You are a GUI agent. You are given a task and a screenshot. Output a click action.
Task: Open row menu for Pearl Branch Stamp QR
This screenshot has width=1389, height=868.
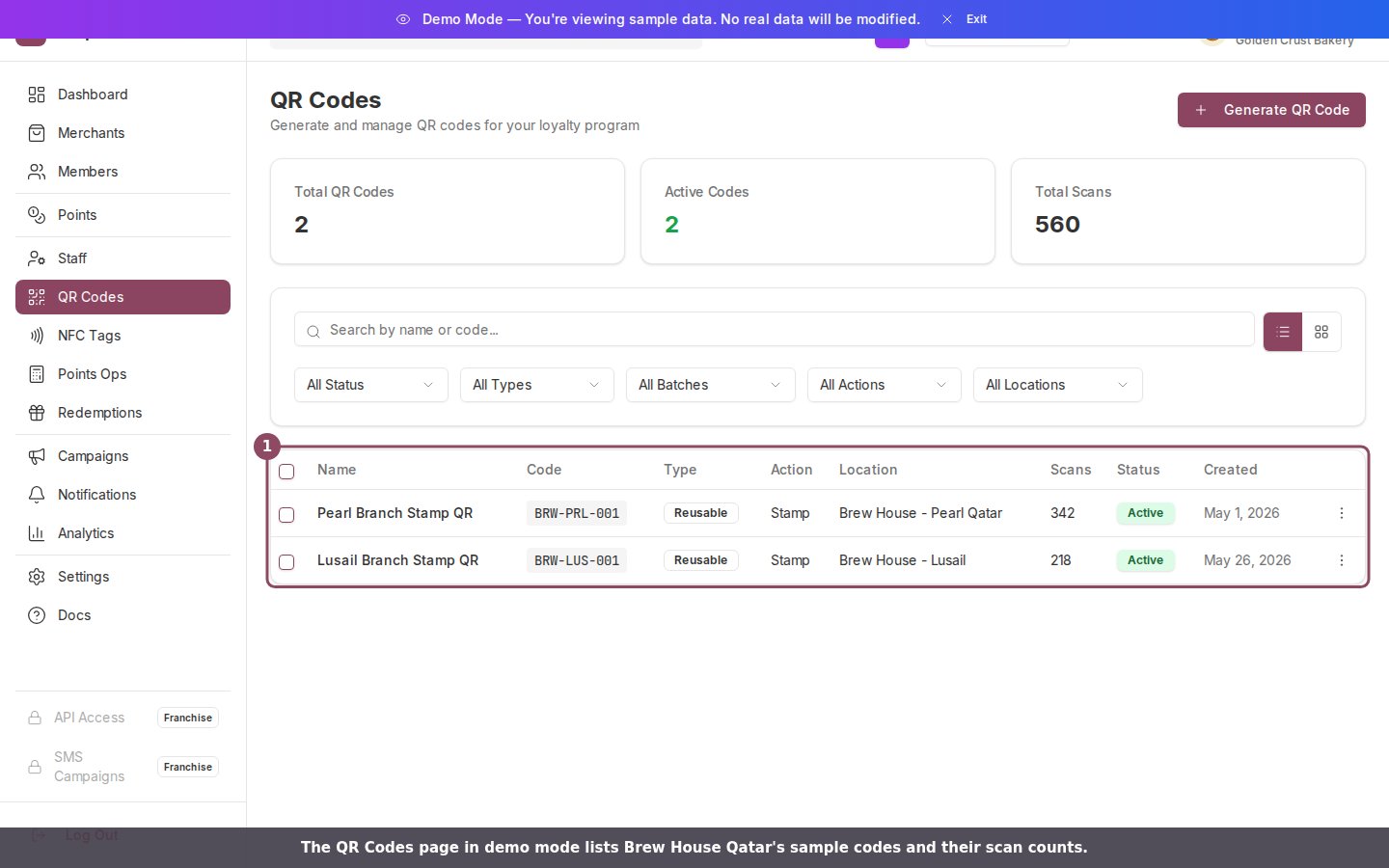point(1342,513)
